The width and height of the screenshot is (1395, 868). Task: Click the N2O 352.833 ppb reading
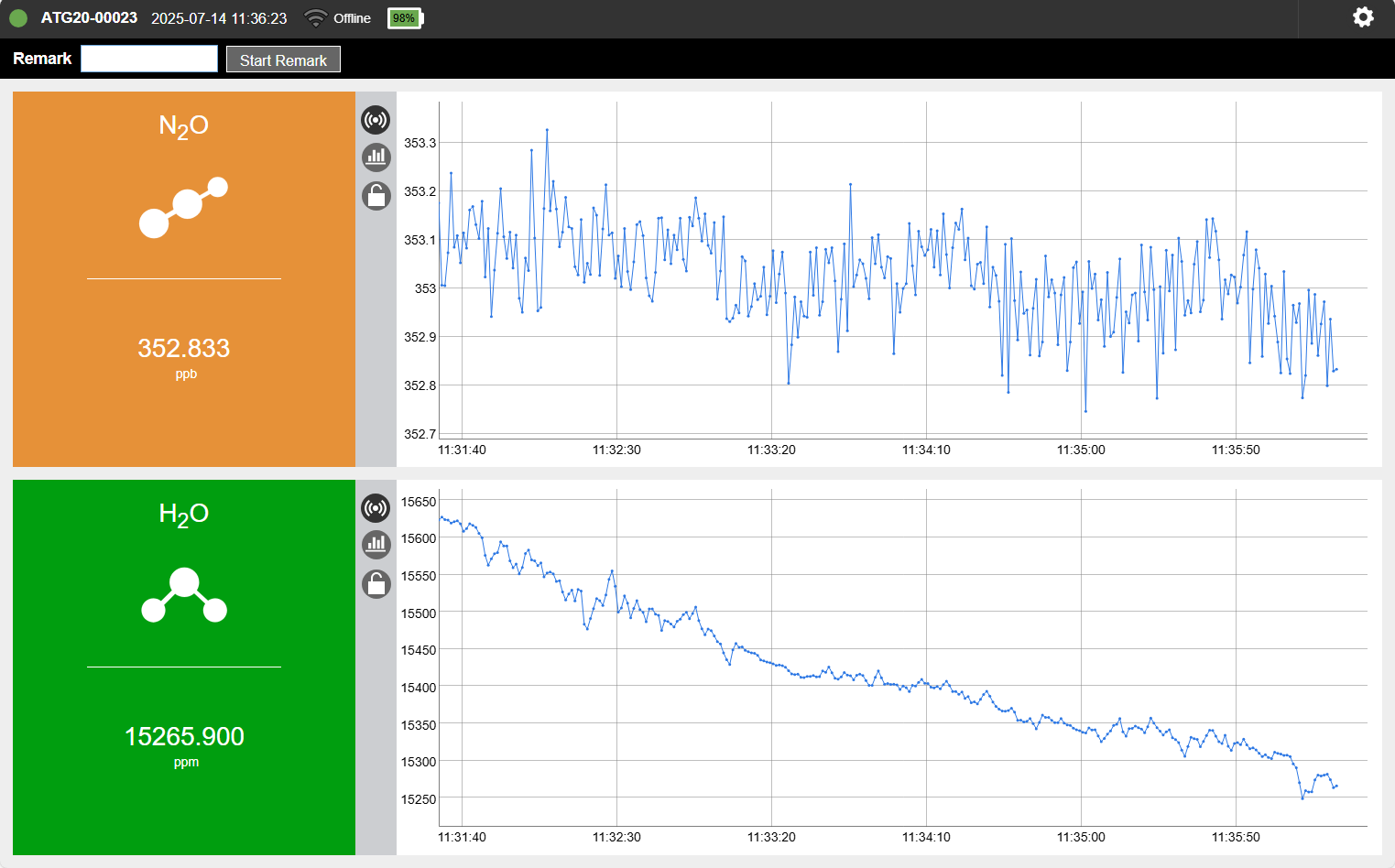184,349
